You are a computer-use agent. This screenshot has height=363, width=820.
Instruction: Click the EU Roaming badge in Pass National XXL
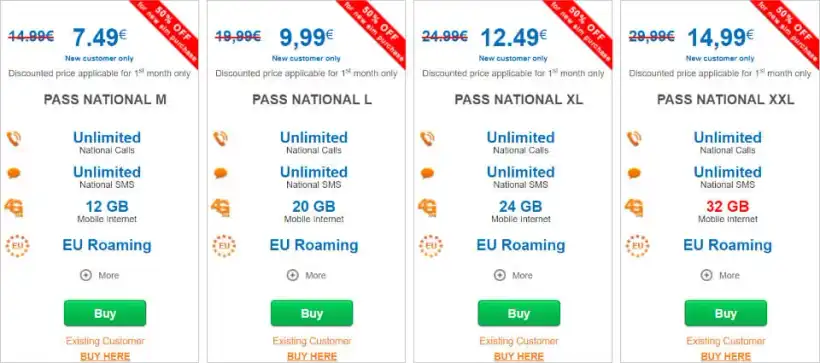coord(637,245)
